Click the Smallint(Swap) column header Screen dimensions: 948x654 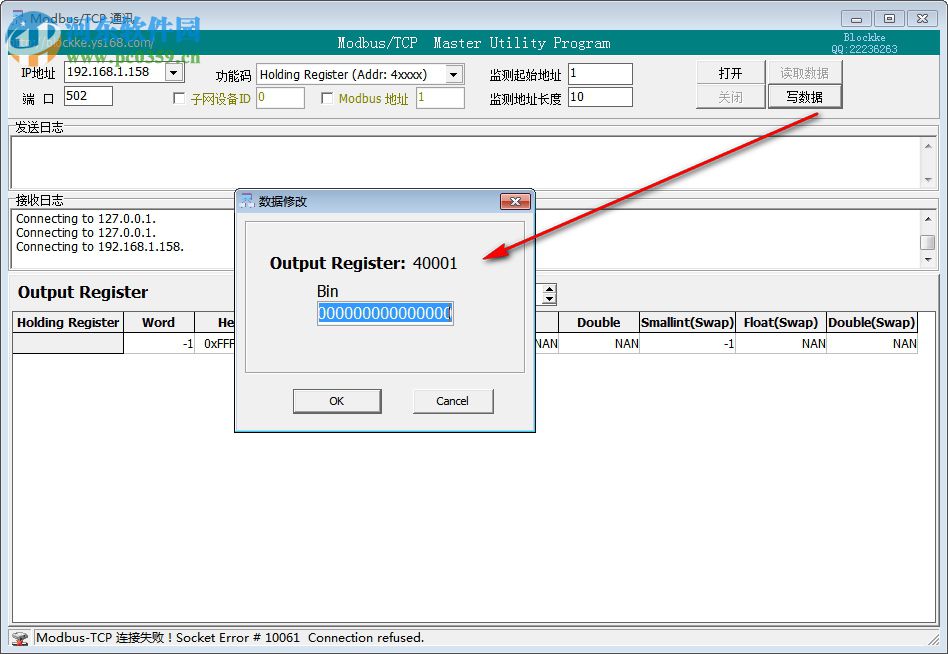(x=687, y=322)
